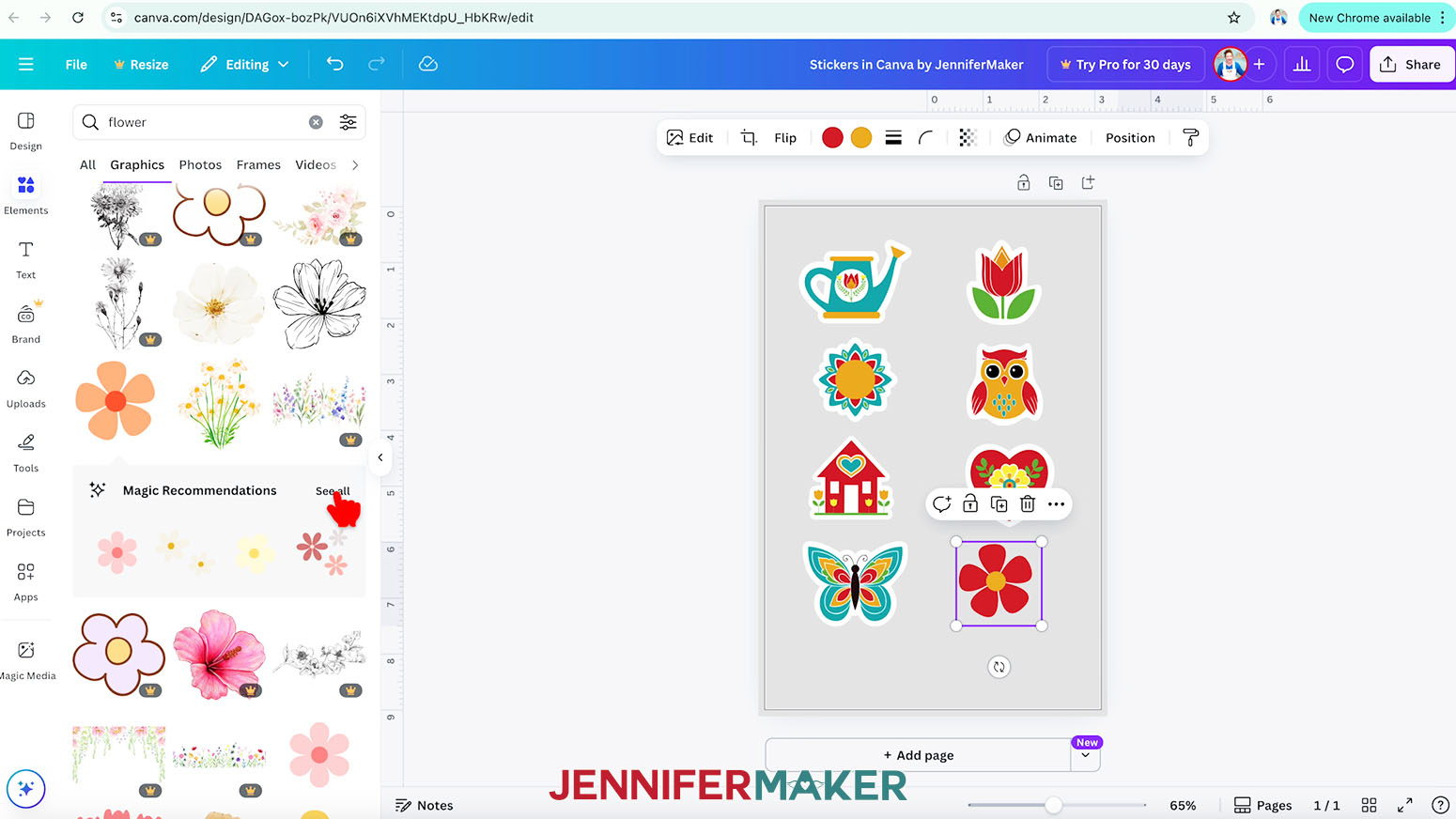1456x819 pixels.
Task: Add a new page using page icon above canvas
Action: click(1088, 183)
